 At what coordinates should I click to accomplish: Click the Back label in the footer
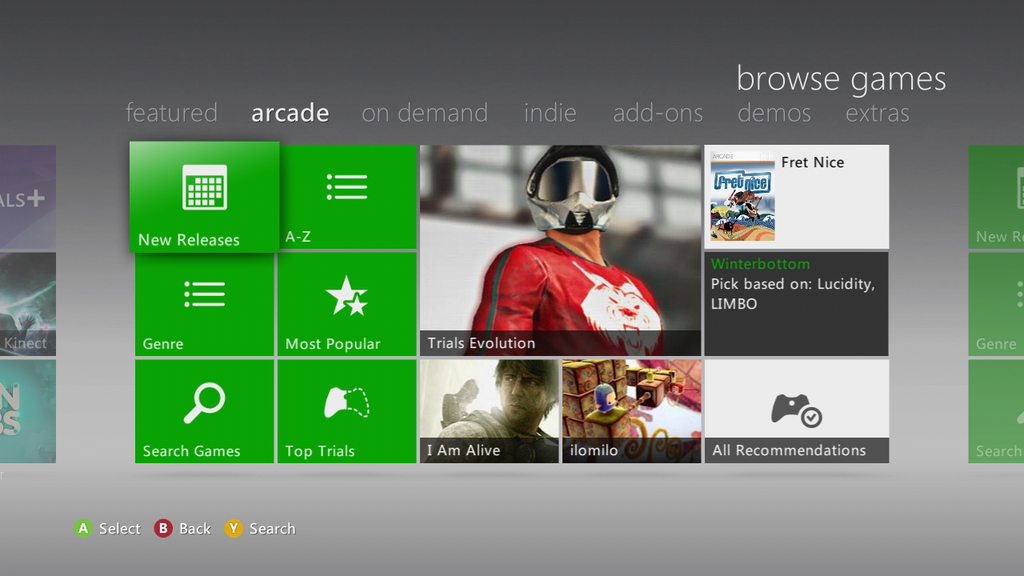point(195,528)
